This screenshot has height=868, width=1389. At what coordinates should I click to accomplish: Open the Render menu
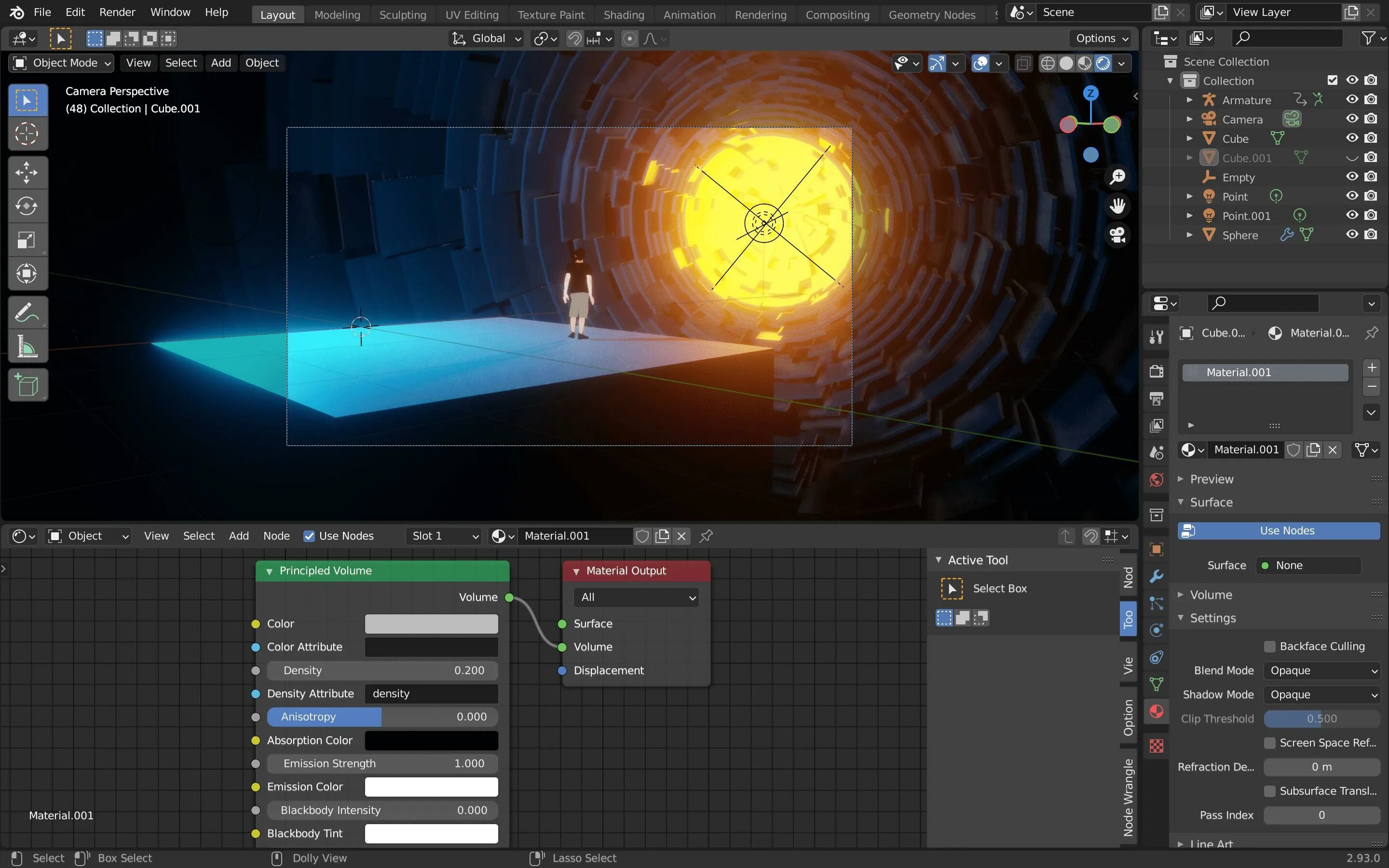tap(117, 12)
